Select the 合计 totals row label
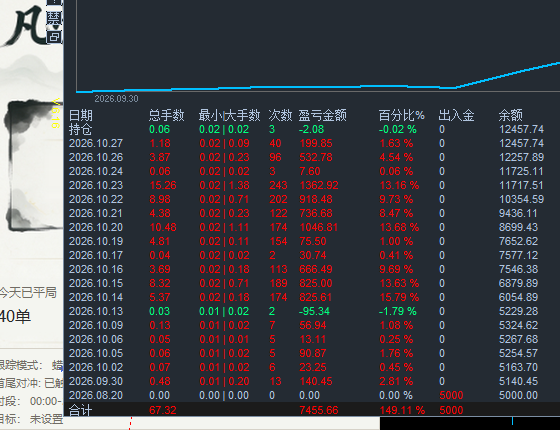Viewport: 560px width, 430px height. [x=80, y=410]
